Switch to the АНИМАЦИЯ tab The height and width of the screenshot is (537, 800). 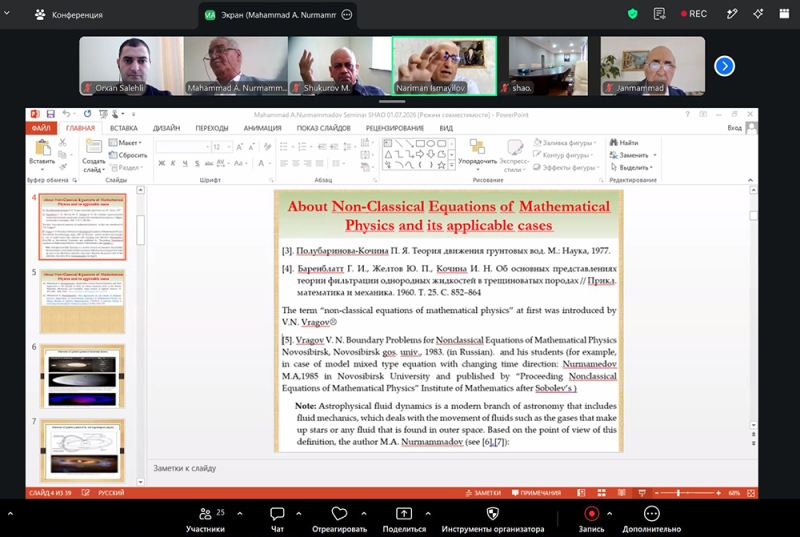[262, 128]
